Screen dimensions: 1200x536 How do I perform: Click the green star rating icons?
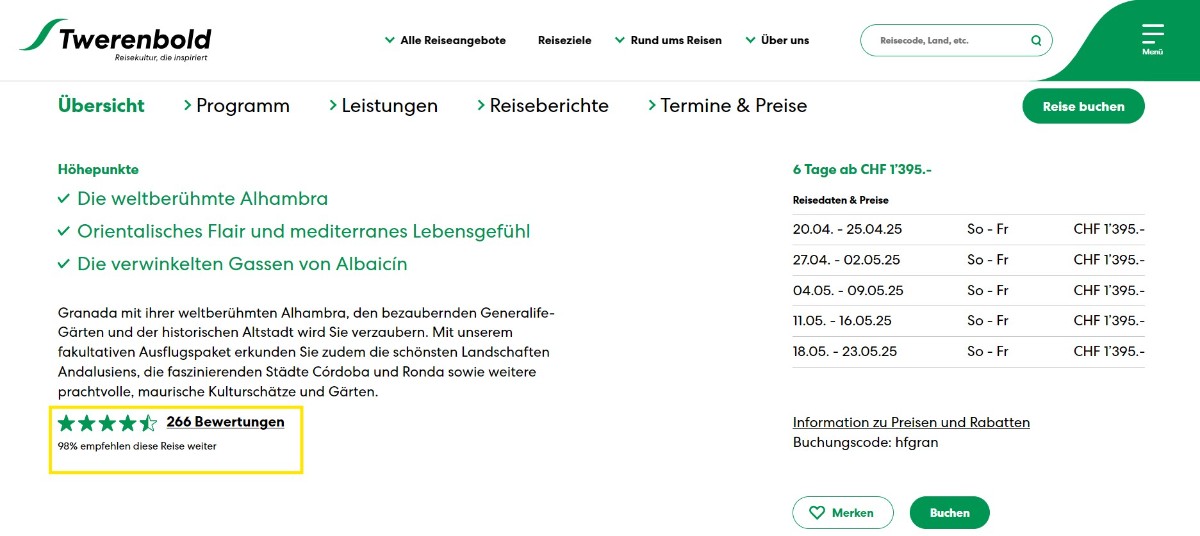click(x=107, y=422)
